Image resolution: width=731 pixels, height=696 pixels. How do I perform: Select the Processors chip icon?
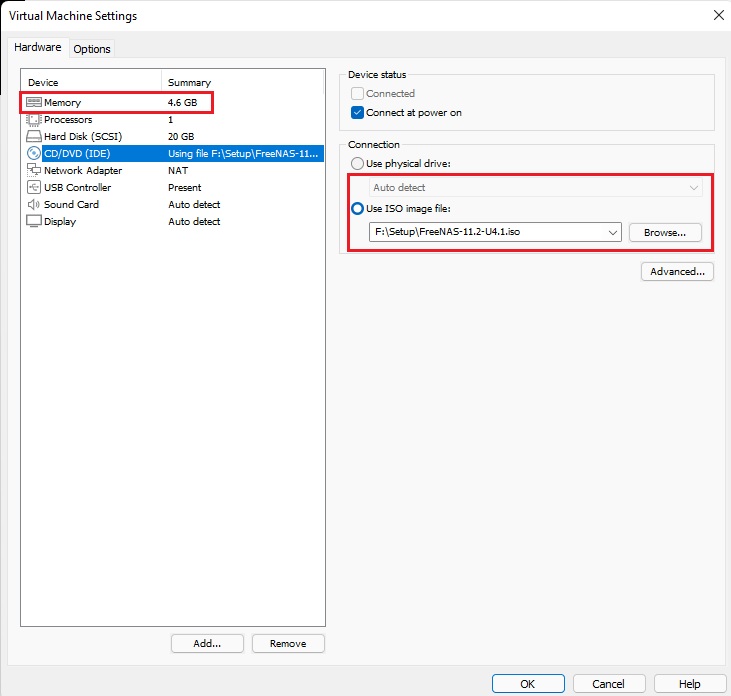pyautogui.click(x=34, y=119)
